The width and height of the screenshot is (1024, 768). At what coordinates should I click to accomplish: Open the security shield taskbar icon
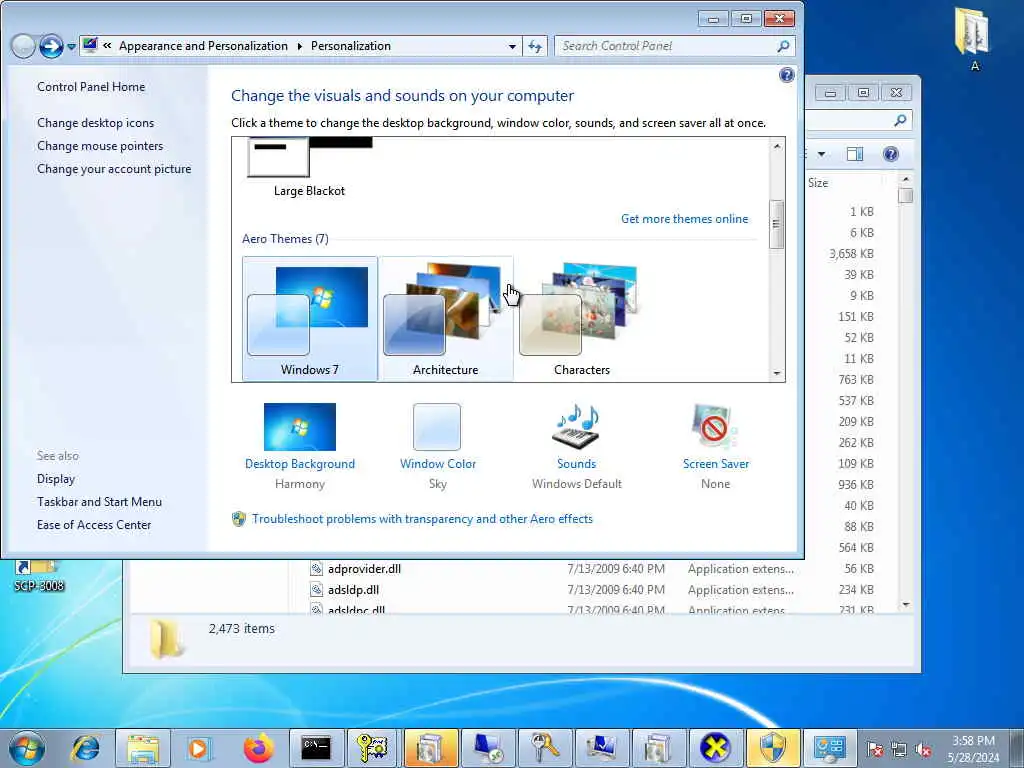tap(773, 748)
